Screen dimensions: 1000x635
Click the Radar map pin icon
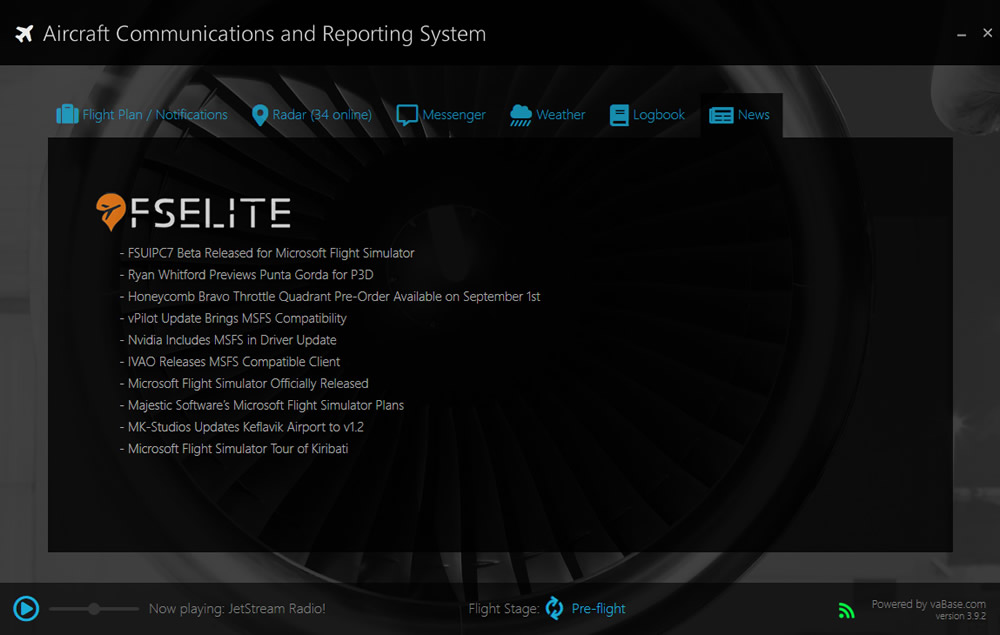point(260,115)
